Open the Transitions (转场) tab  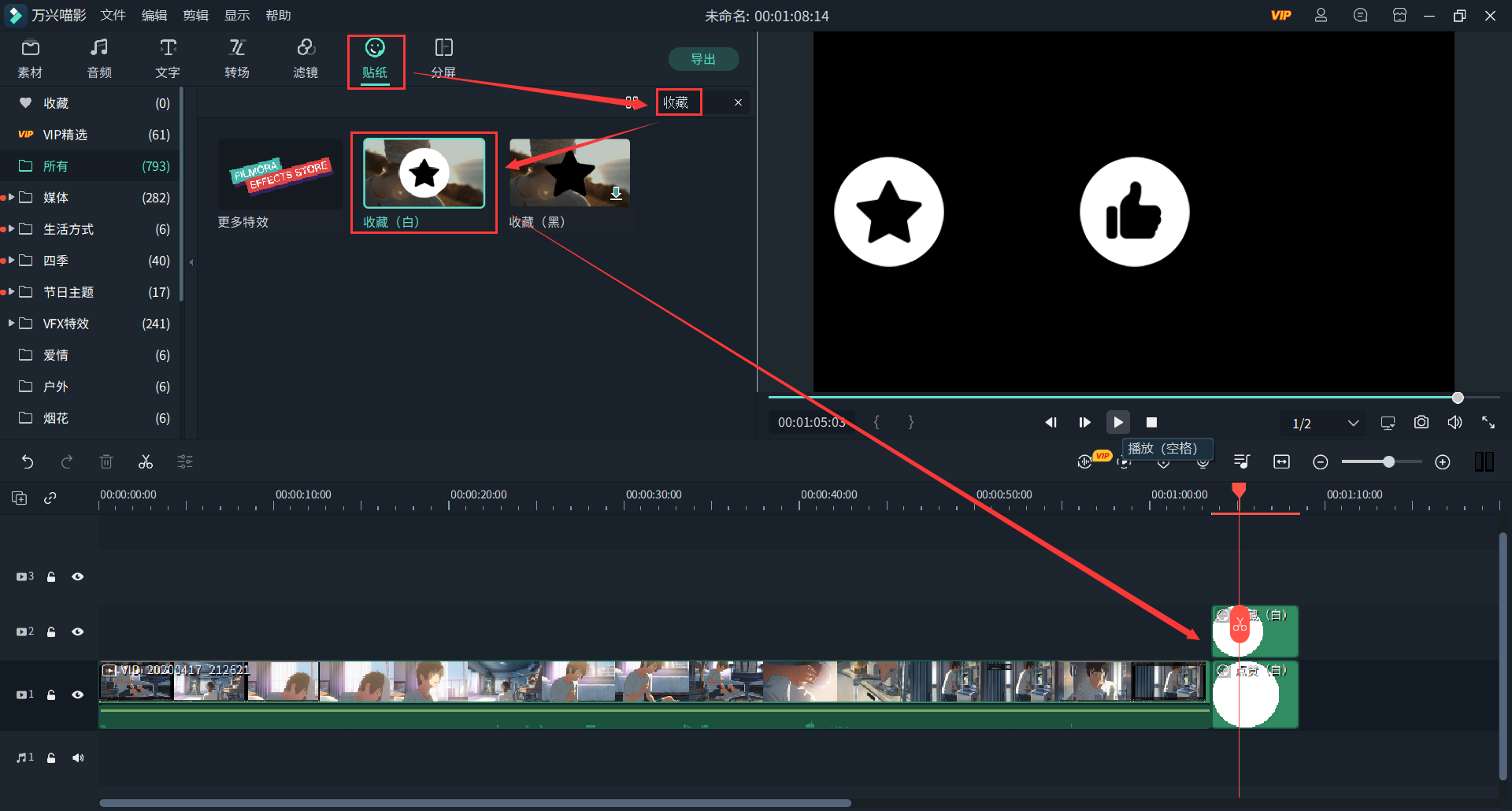(x=237, y=60)
